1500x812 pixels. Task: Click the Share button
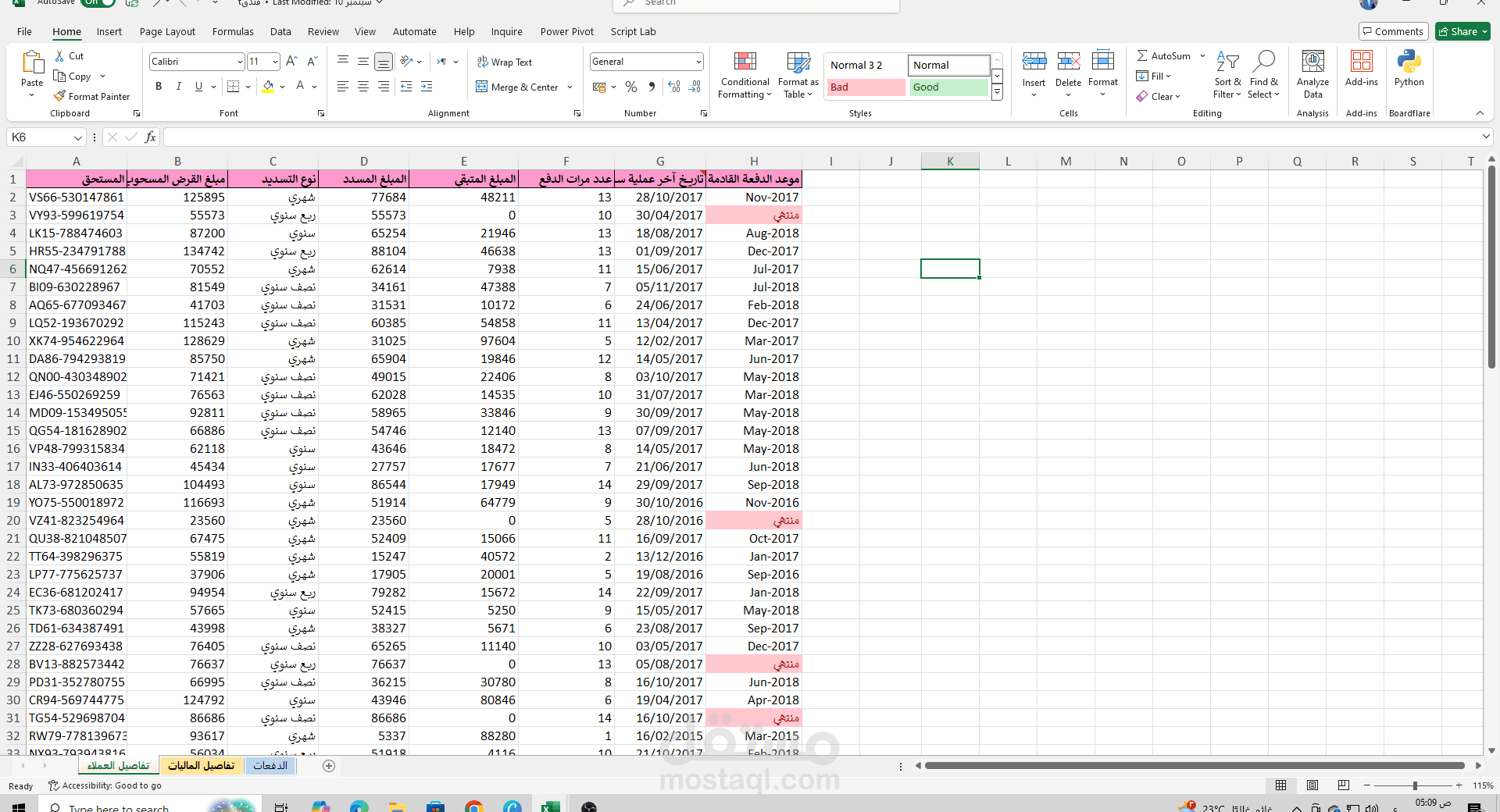(1462, 31)
